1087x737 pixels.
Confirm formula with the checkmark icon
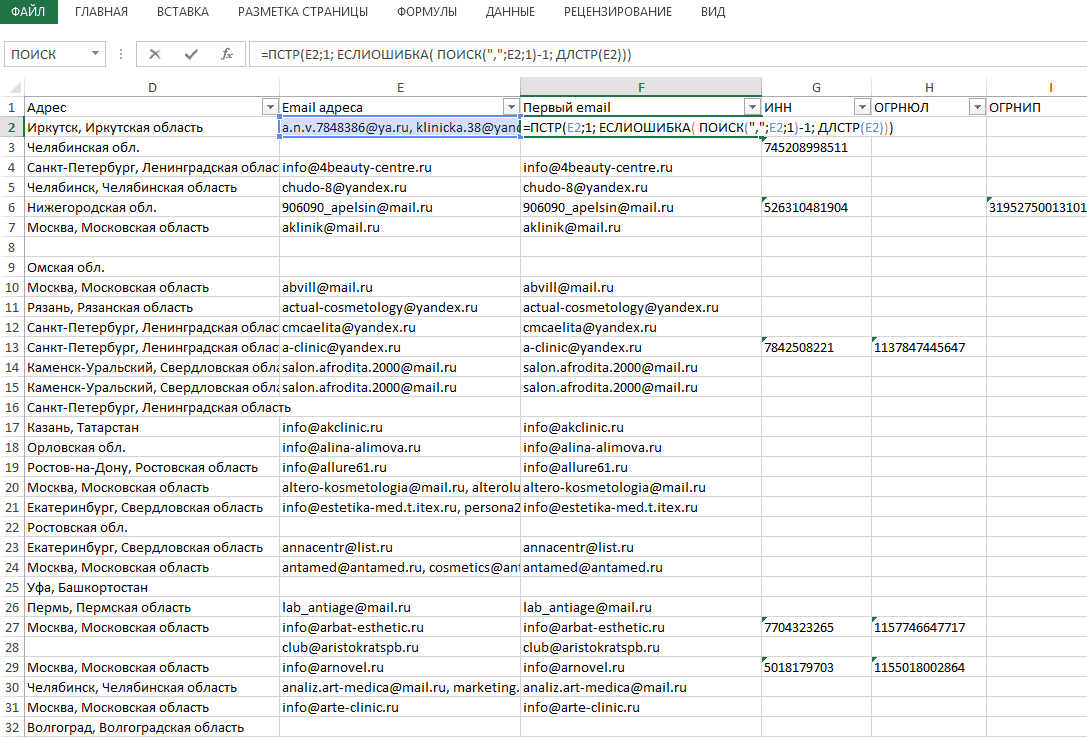click(191, 54)
